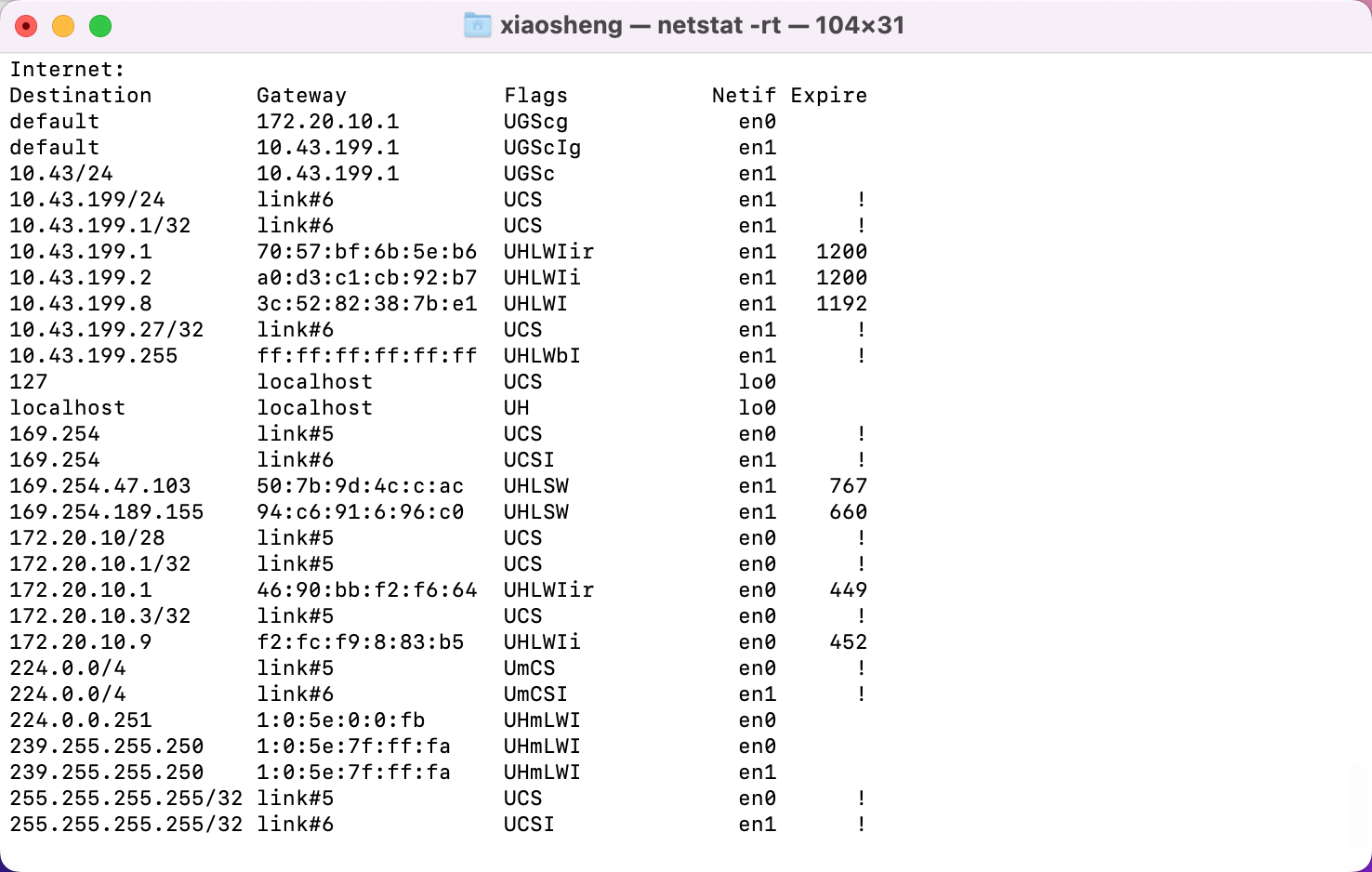This screenshot has height=872, width=1372.
Task: Click the UGScIg flags entry
Action: (x=542, y=148)
